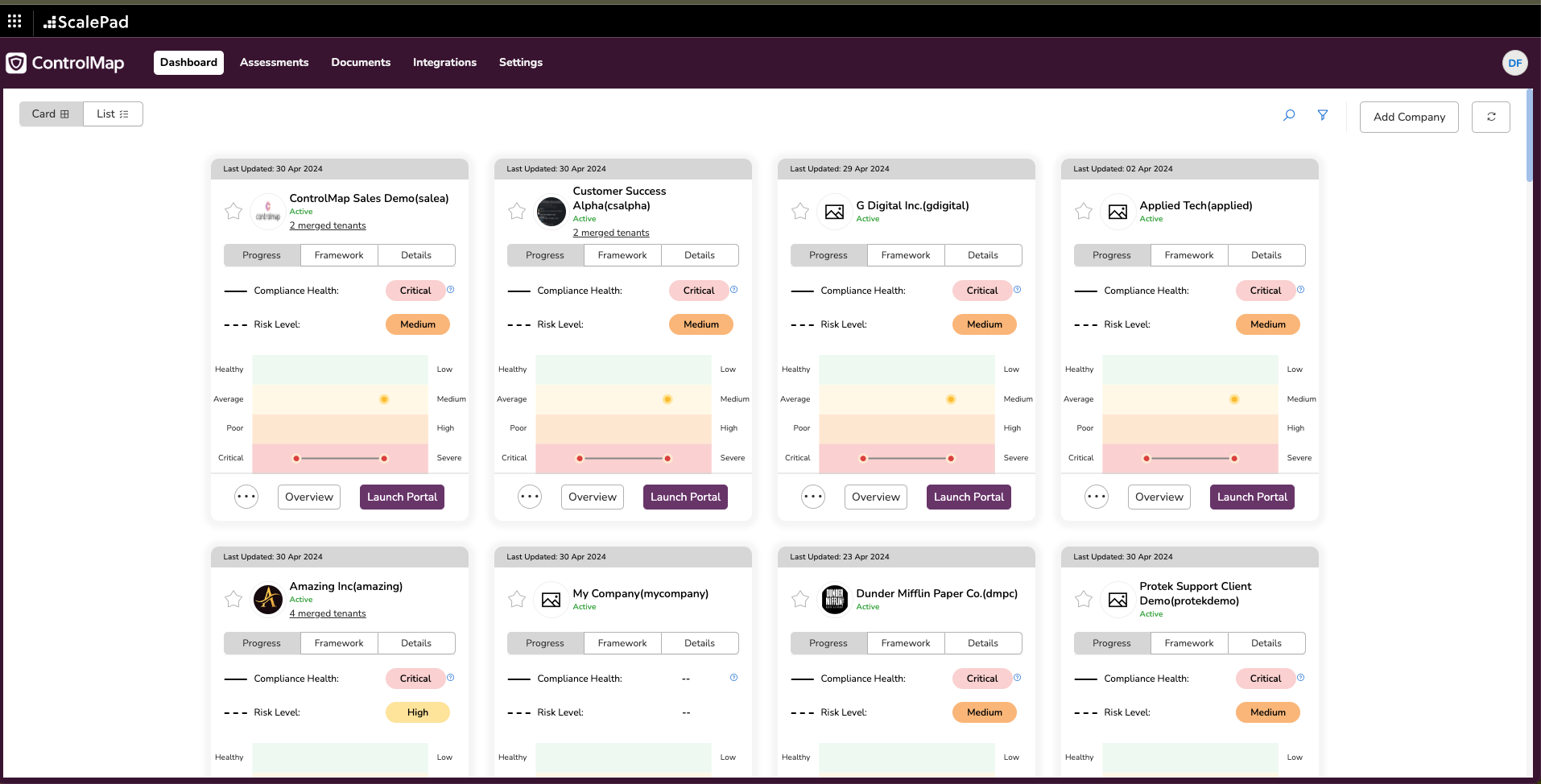
Task: Click compliance health info icon on Amazing Inc
Action: coord(451,678)
